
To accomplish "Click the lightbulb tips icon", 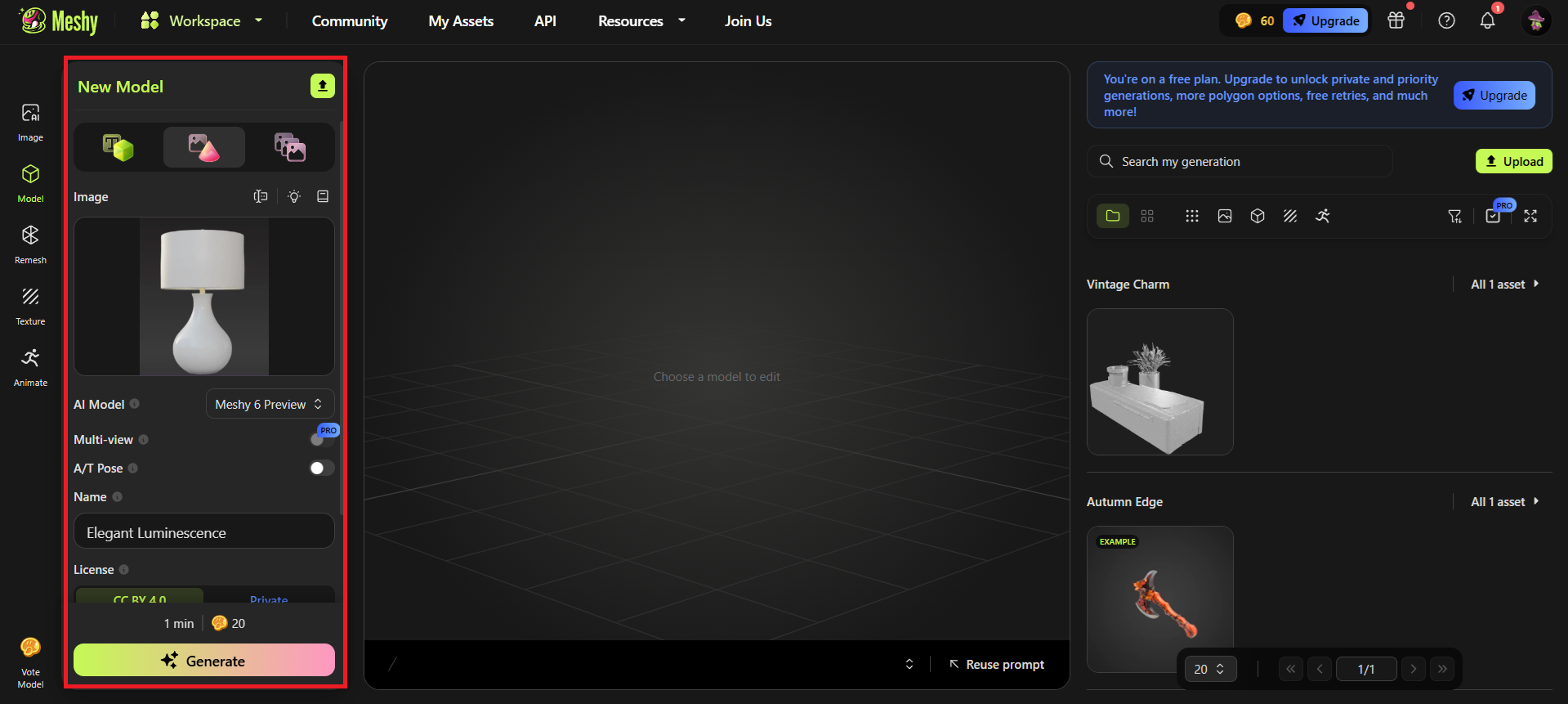I will point(294,196).
